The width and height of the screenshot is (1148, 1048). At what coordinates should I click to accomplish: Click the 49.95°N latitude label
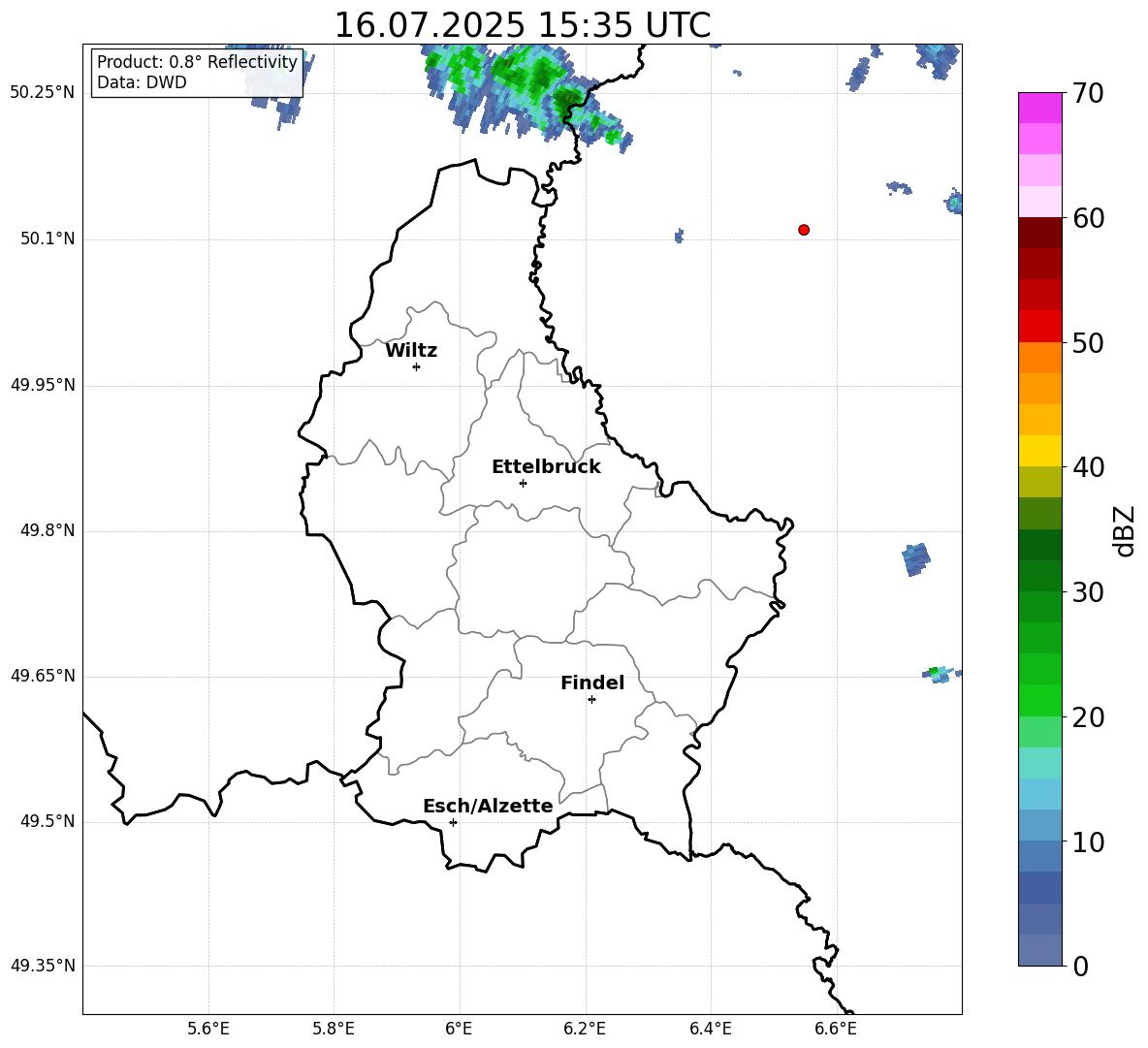[43, 385]
